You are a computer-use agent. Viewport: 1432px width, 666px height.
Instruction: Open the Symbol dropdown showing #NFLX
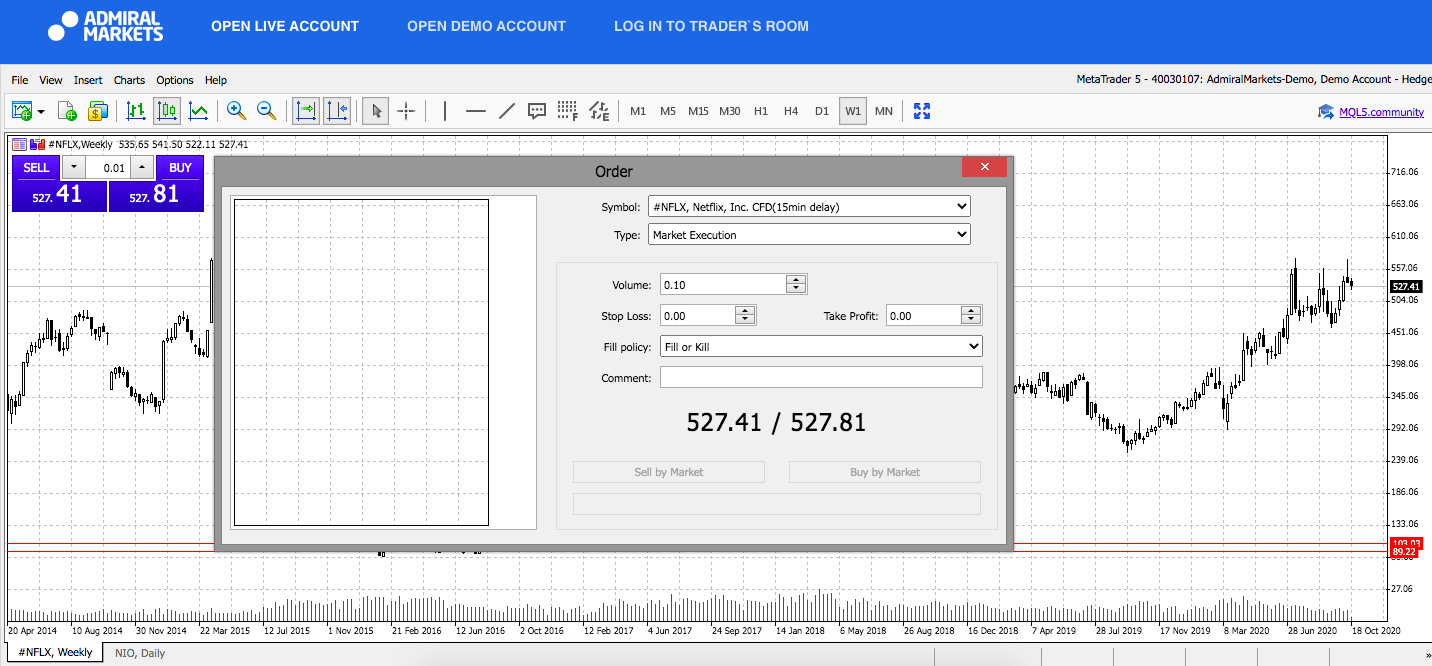809,207
